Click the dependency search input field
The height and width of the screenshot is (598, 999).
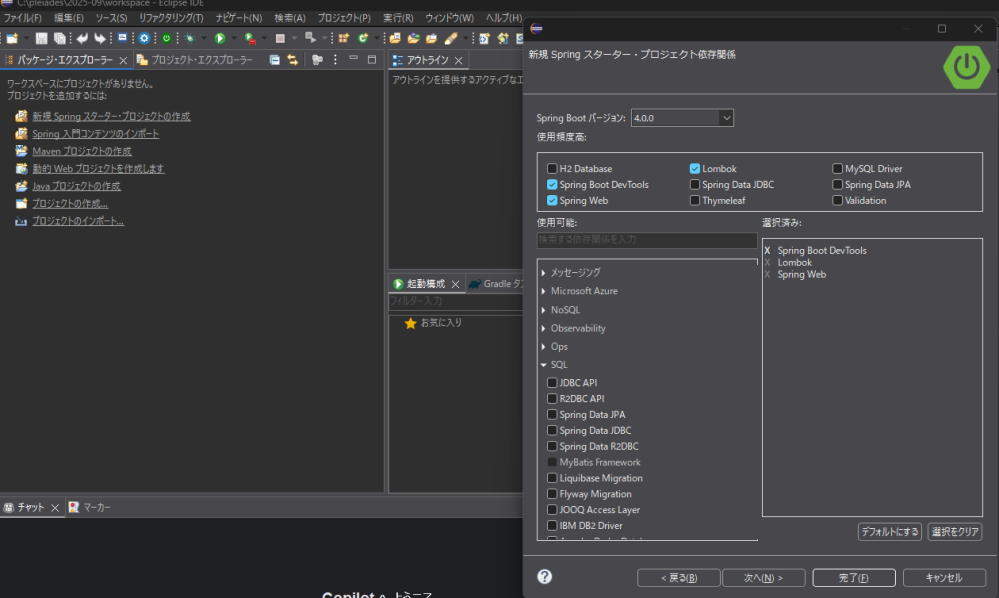[x=647, y=239]
